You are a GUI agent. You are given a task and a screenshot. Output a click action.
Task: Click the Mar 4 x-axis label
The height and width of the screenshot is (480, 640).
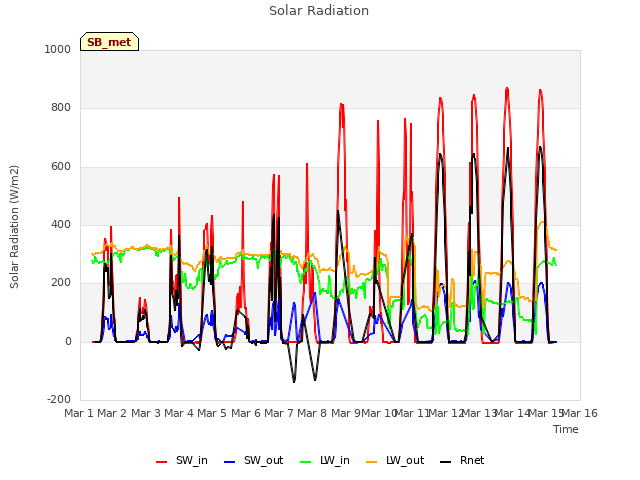179,413
